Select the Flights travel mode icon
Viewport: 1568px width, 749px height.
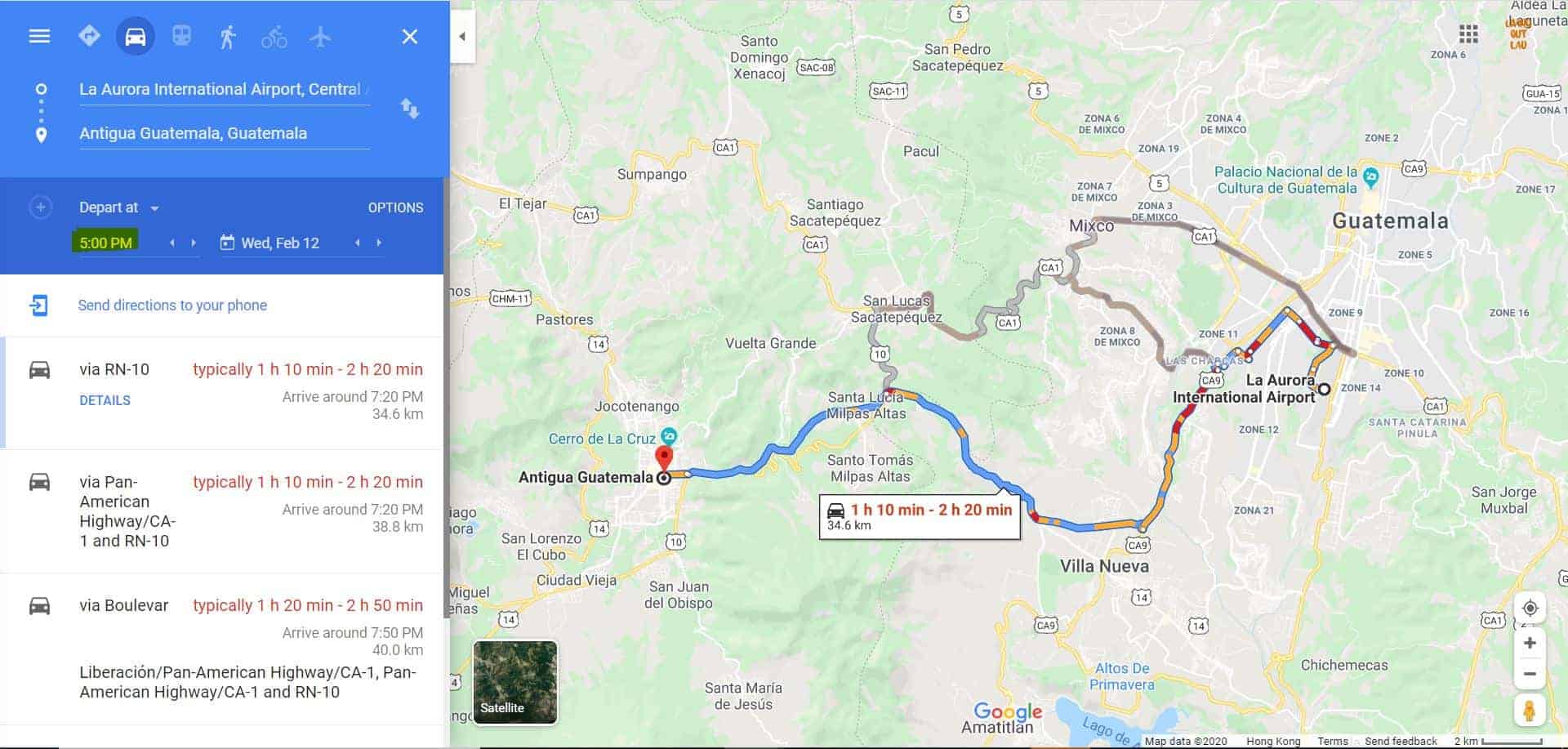click(x=320, y=37)
